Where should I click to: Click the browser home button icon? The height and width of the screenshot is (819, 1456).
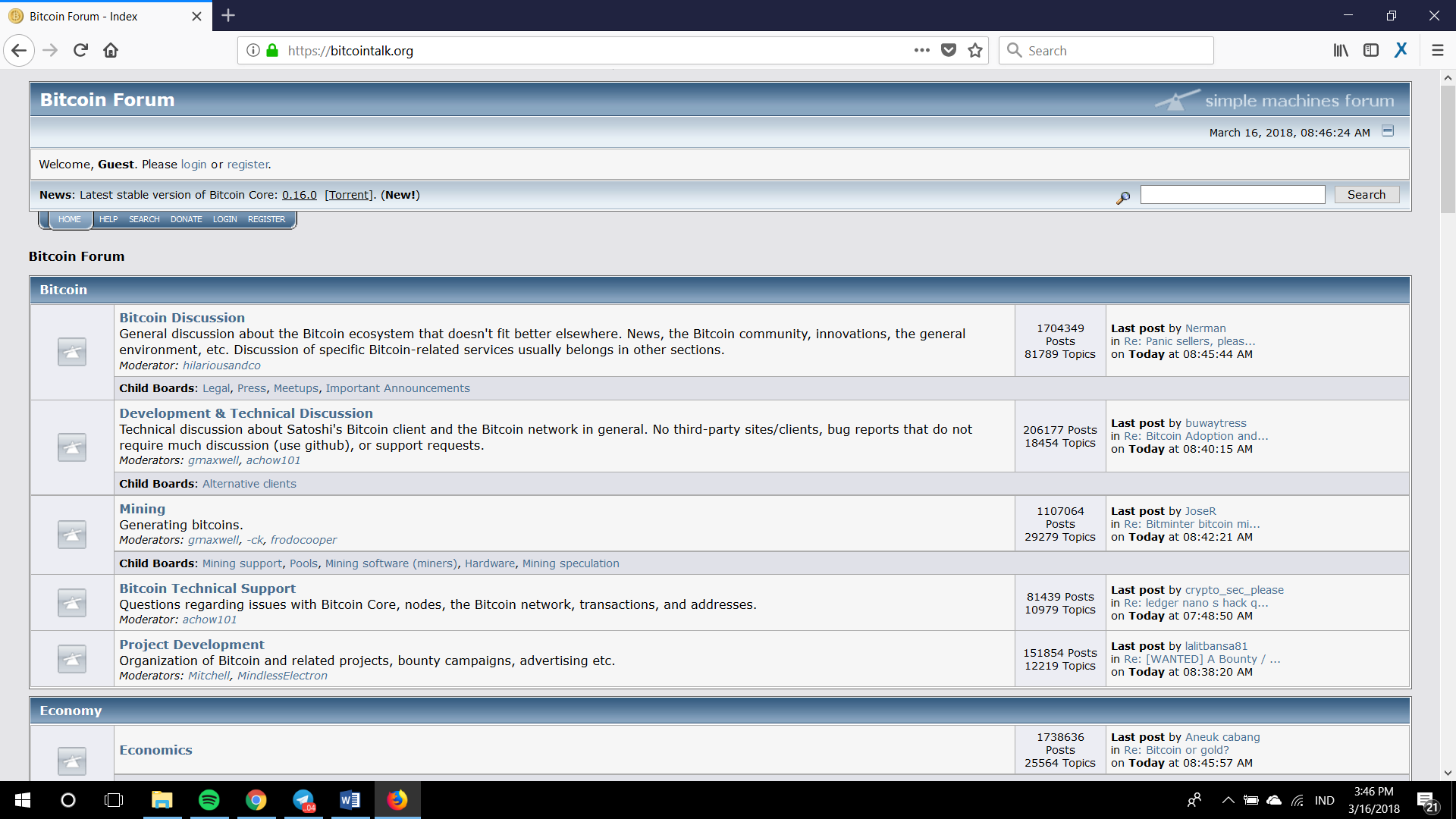click(112, 50)
